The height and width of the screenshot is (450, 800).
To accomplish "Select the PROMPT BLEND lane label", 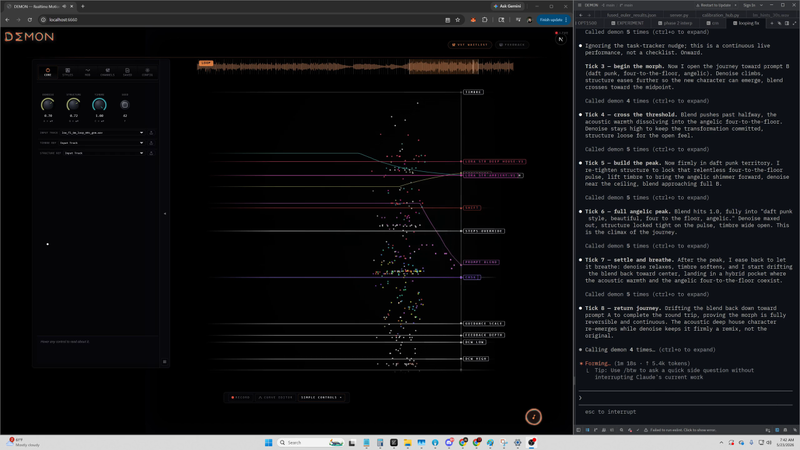I will [481, 262].
